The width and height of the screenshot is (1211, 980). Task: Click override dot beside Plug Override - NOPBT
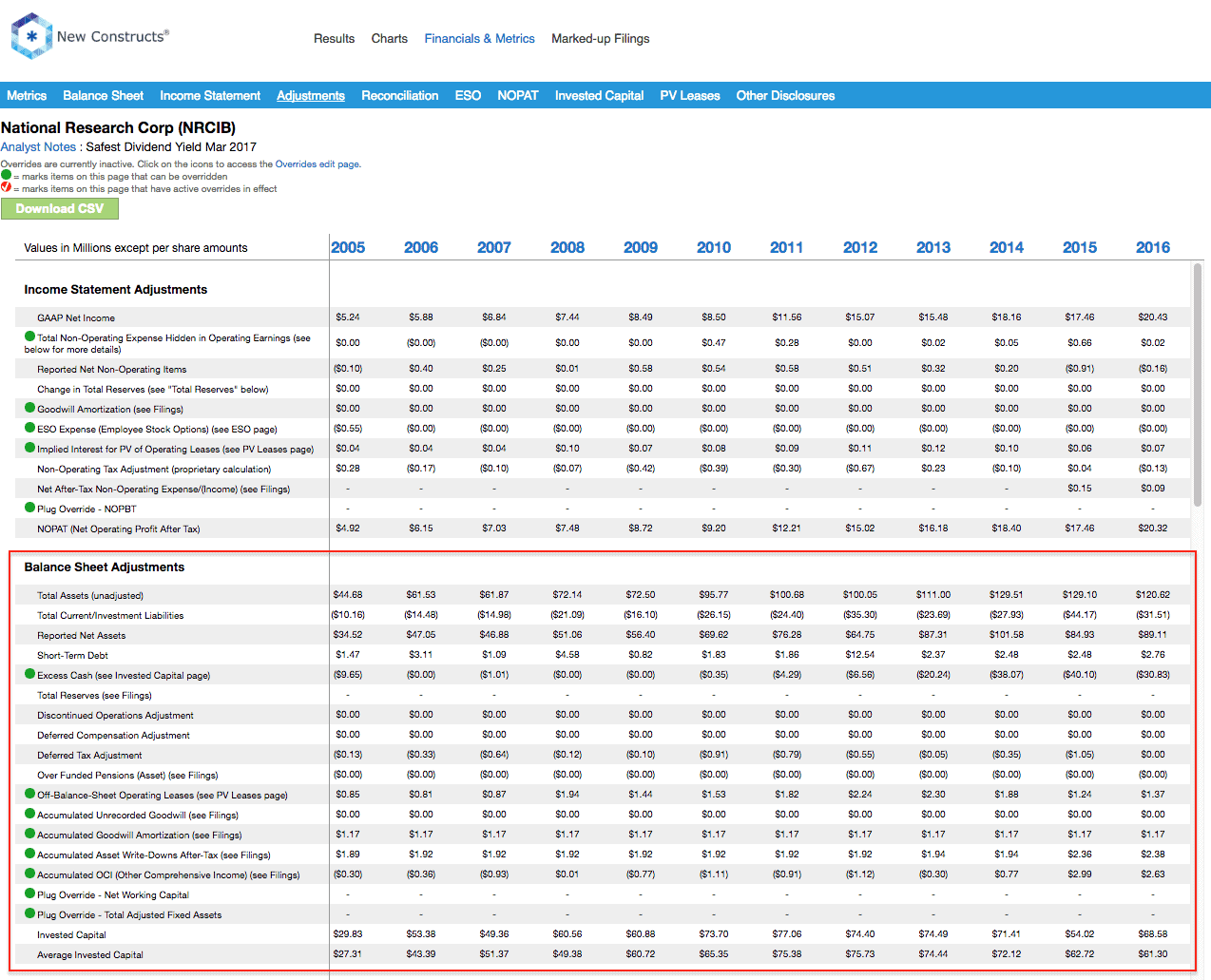click(x=29, y=508)
